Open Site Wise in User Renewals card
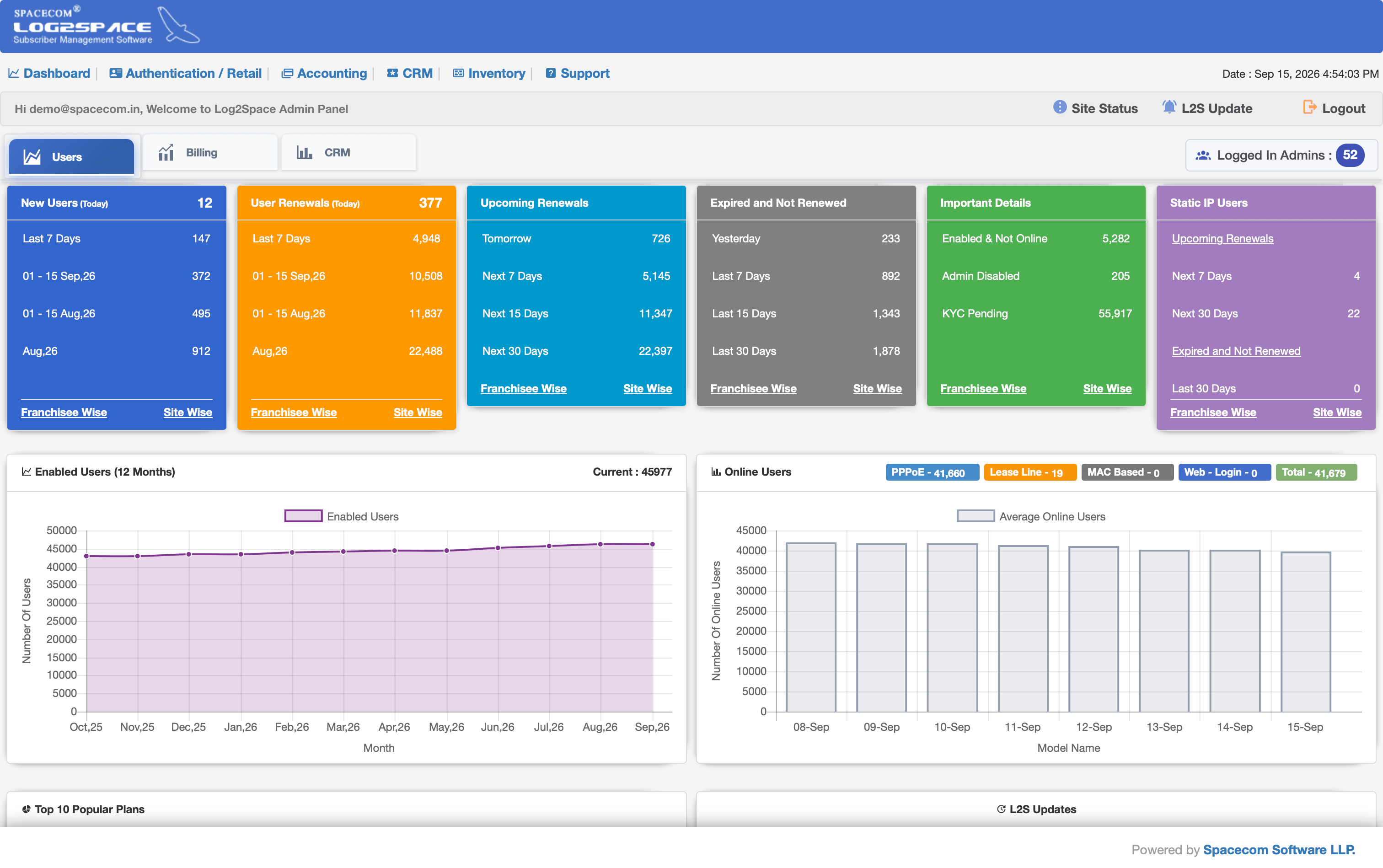1383x868 pixels. tap(418, 412)
